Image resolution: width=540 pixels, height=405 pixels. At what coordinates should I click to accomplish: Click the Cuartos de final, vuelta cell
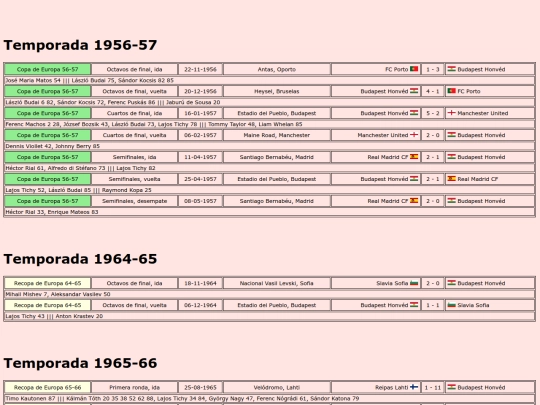pos(134,135)
